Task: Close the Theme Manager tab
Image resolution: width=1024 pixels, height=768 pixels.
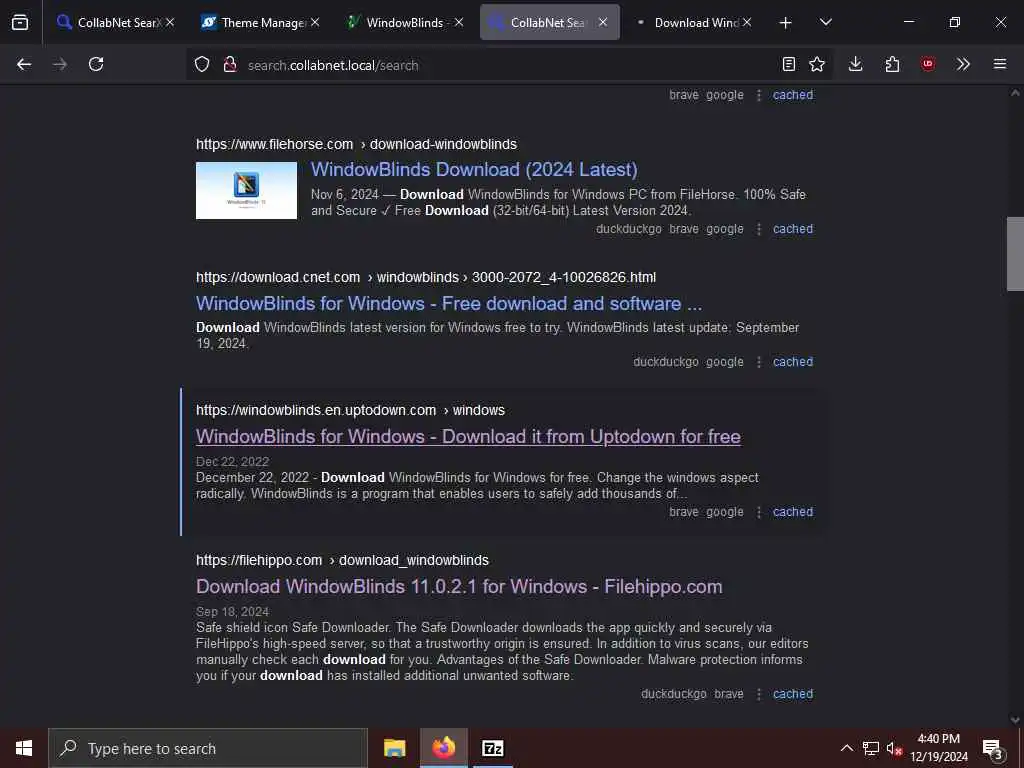Action: click(315, 23)
